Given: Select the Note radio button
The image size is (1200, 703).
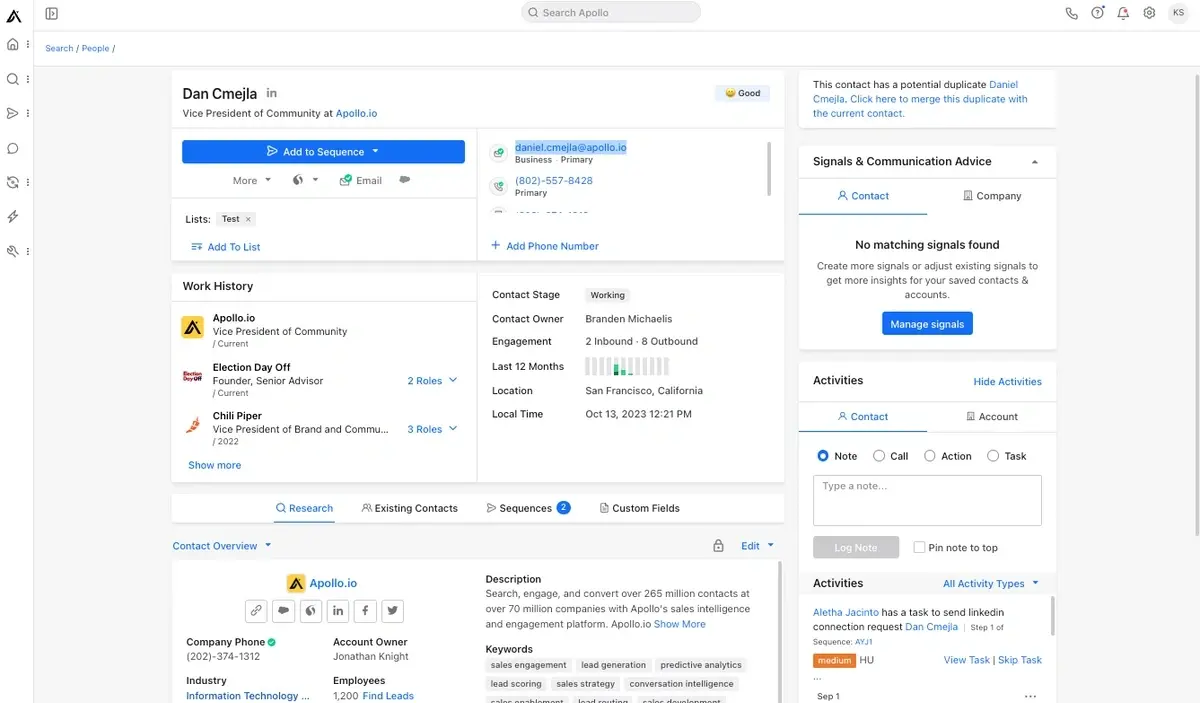Looking at the screenshot, I should pyautogui.click(x=823, y=456).
